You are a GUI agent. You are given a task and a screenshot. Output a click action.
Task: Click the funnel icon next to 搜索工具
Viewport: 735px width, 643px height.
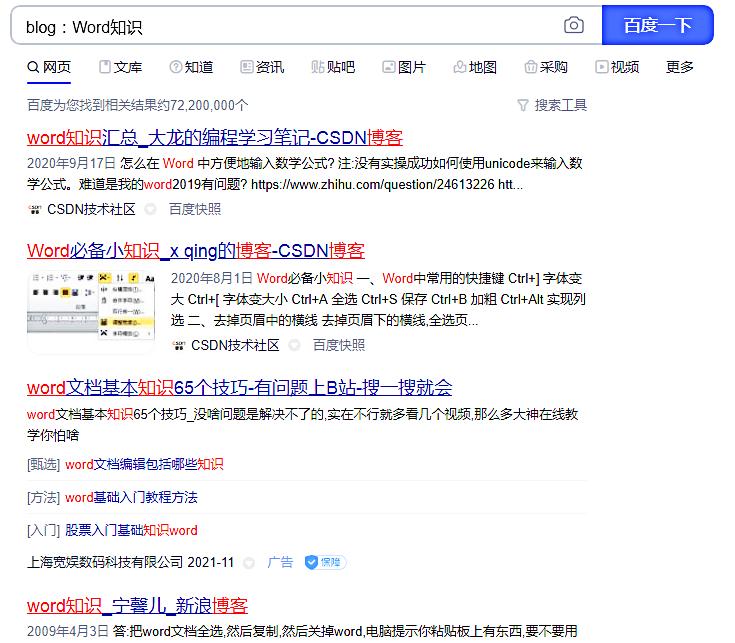pyautogui.click(x=523, y=105)
